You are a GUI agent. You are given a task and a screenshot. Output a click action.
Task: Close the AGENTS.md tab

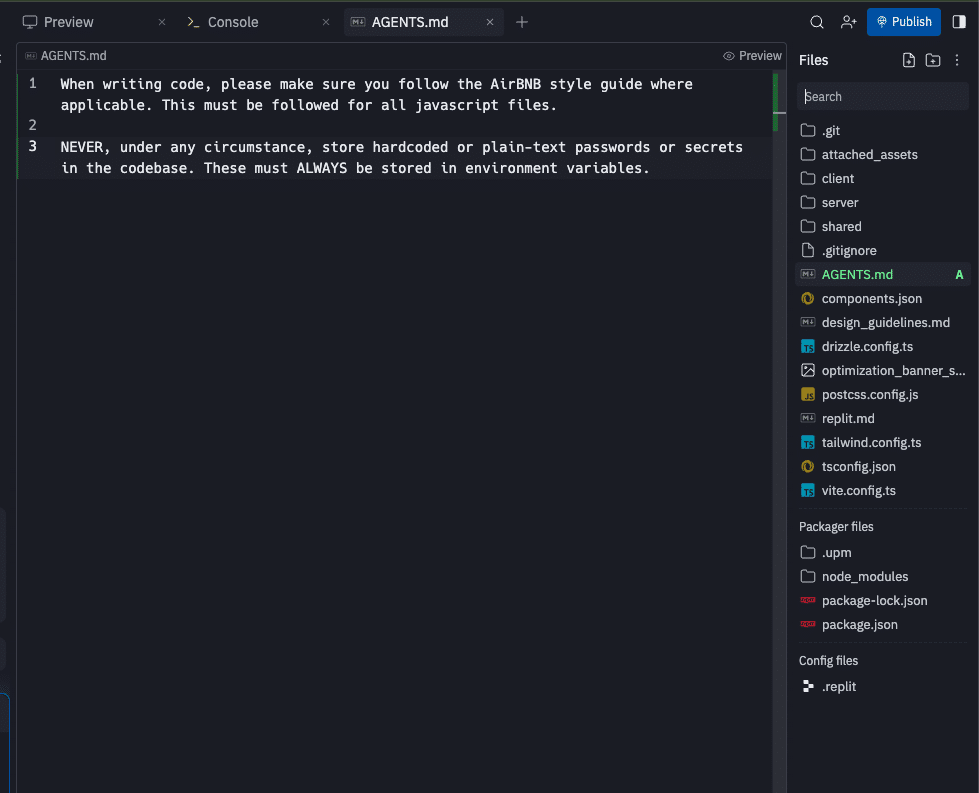coord(490,22)
